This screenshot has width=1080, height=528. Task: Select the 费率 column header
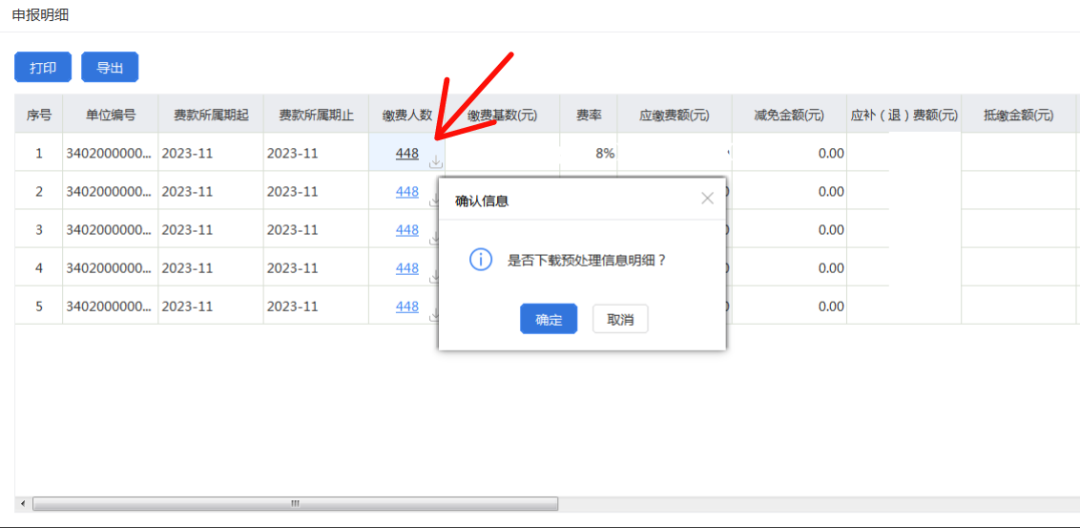[589, 115]
